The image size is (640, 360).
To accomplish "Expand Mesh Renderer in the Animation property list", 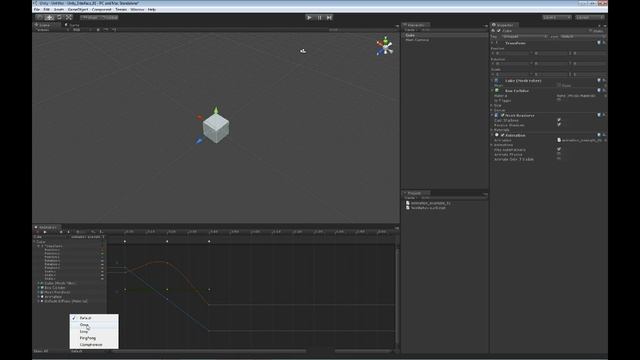I will coord(39,292).
